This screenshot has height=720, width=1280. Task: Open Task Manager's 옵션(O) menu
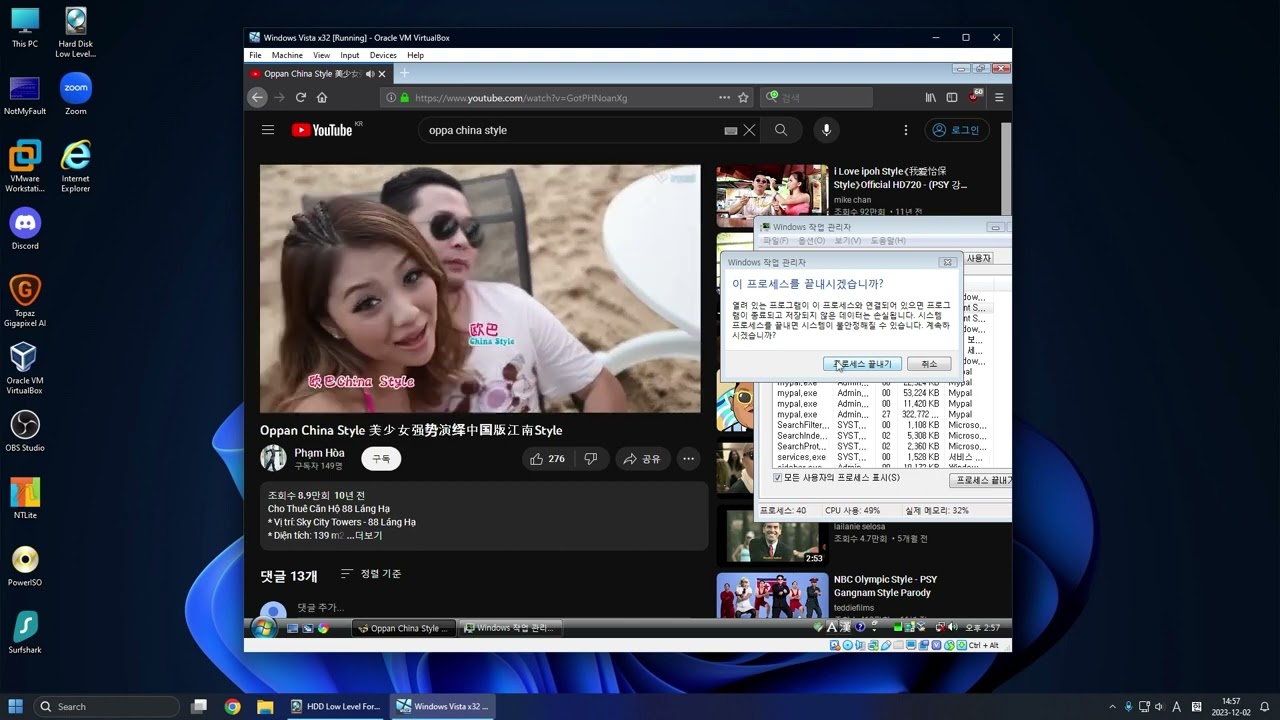(811, 241)
